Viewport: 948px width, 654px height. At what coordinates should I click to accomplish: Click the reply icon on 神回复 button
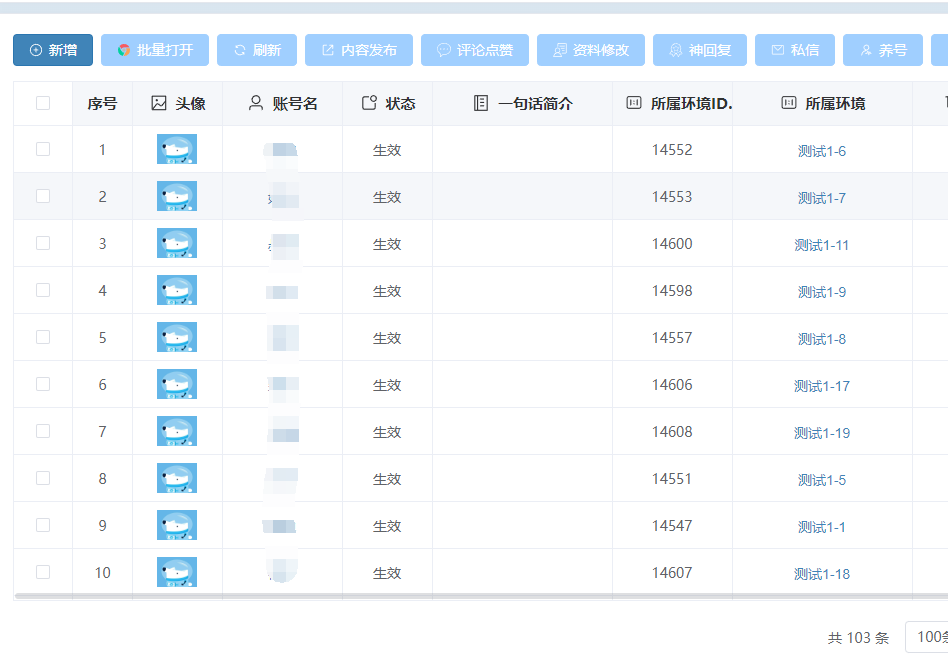pos(677,49)
